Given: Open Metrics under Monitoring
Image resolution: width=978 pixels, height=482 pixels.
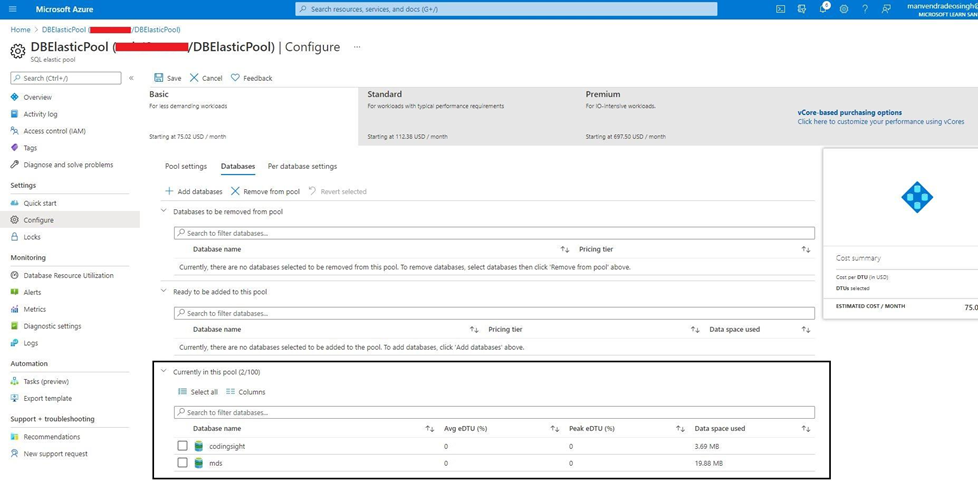Looking at the screenshot, I should (x=34, y=309).
